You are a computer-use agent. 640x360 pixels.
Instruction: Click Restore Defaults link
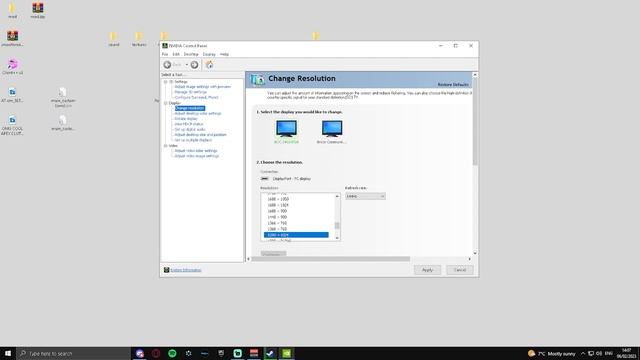pos(453,84)
